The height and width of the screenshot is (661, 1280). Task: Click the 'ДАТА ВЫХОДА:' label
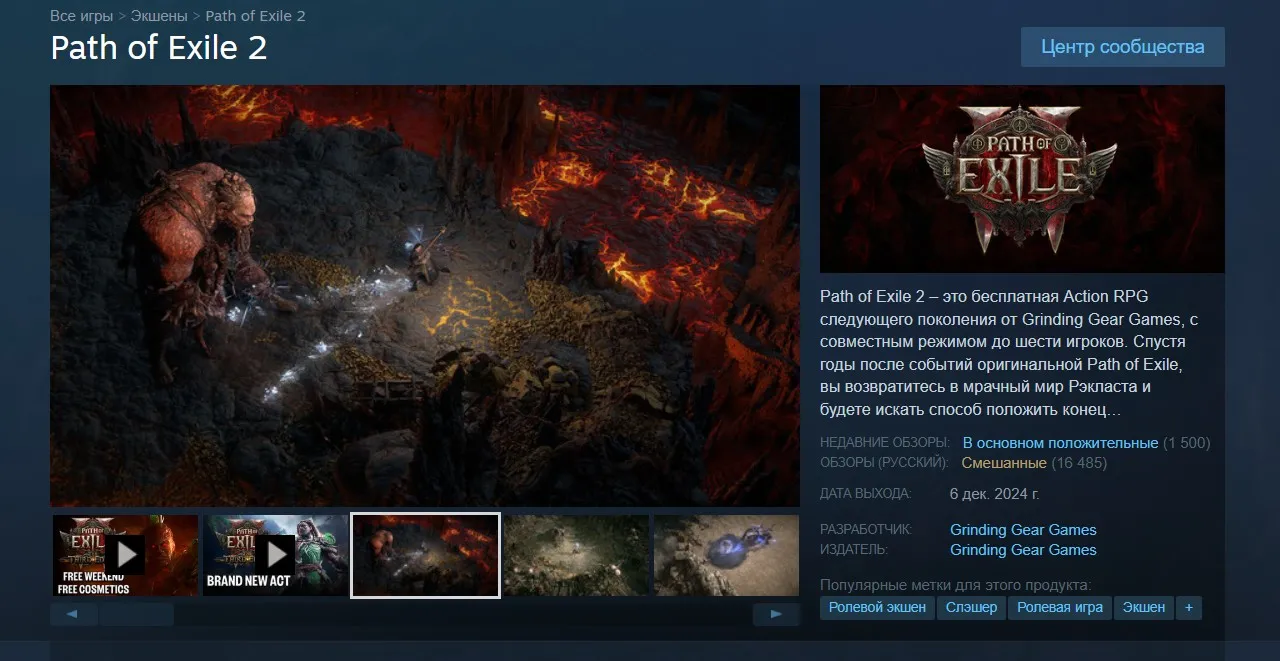(x=866, y=494)
